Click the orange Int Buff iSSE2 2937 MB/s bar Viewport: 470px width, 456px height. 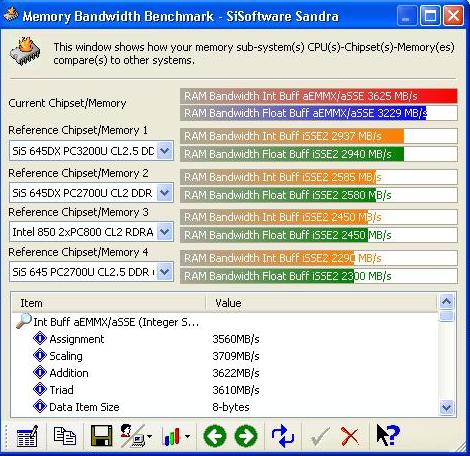[292, 136]
